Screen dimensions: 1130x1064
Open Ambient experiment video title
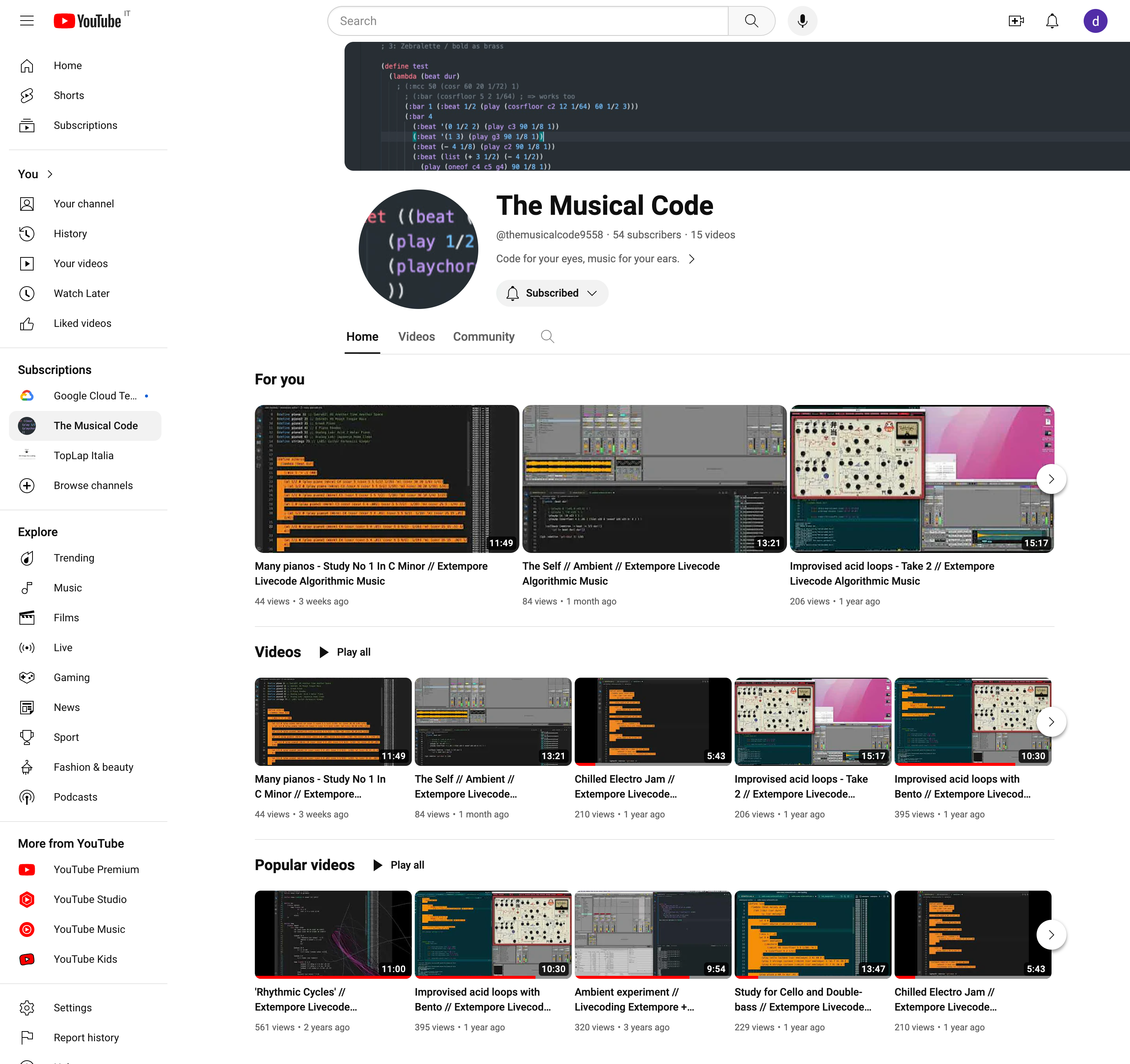click(635, 999)
